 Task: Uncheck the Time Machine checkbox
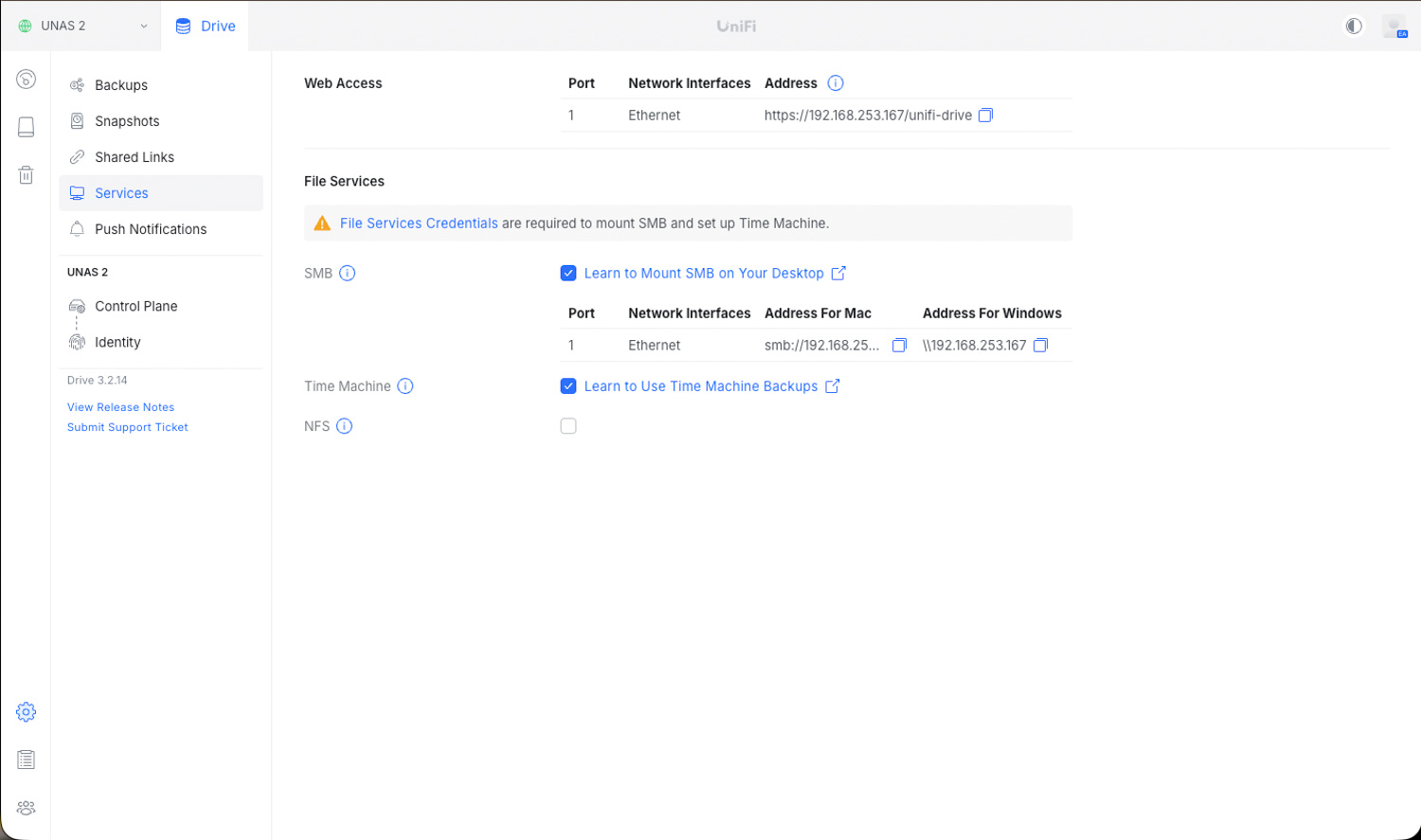click(x=568, y=386)
